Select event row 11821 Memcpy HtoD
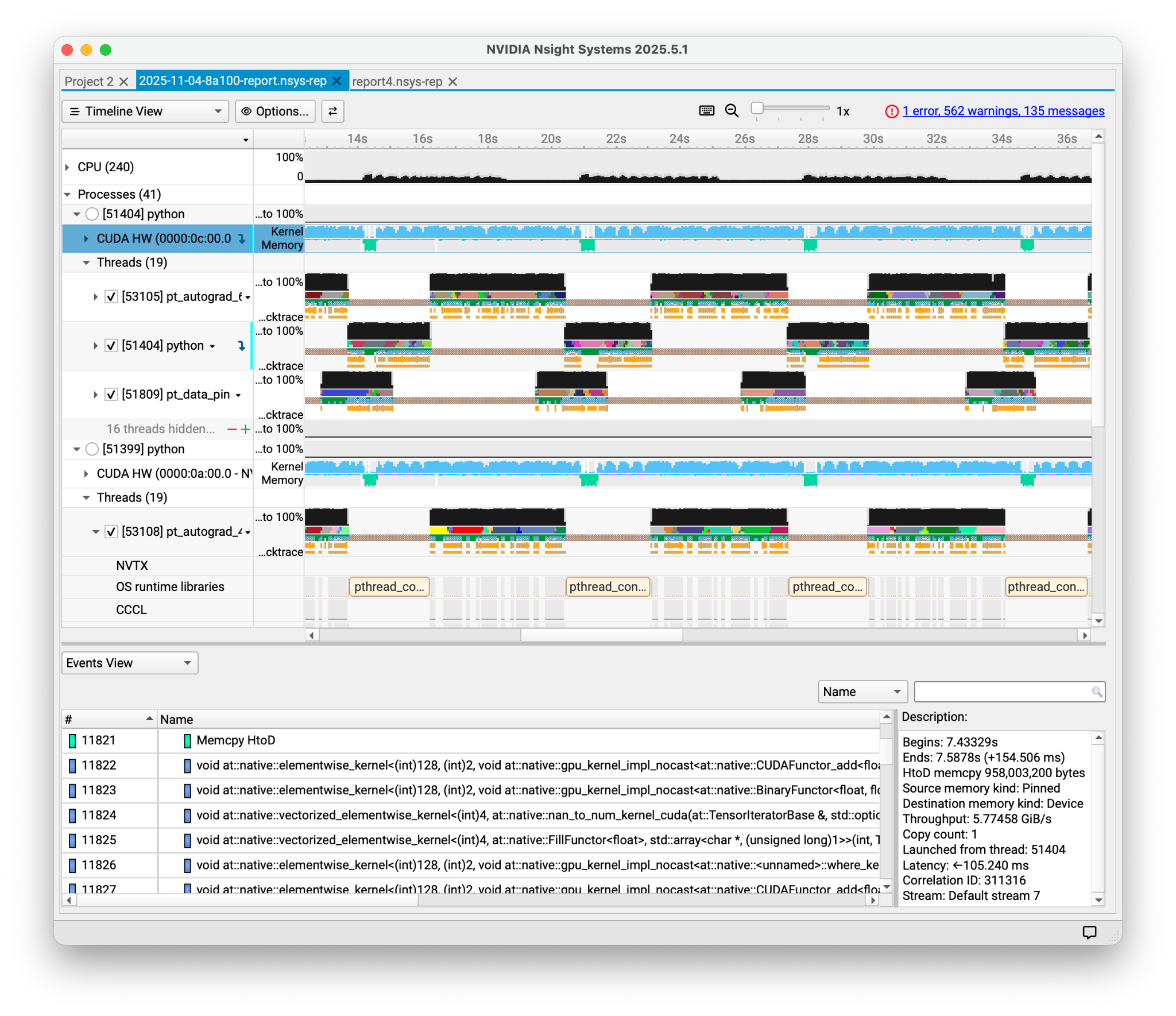1176x1016 pixels. [x=471, y=740]
